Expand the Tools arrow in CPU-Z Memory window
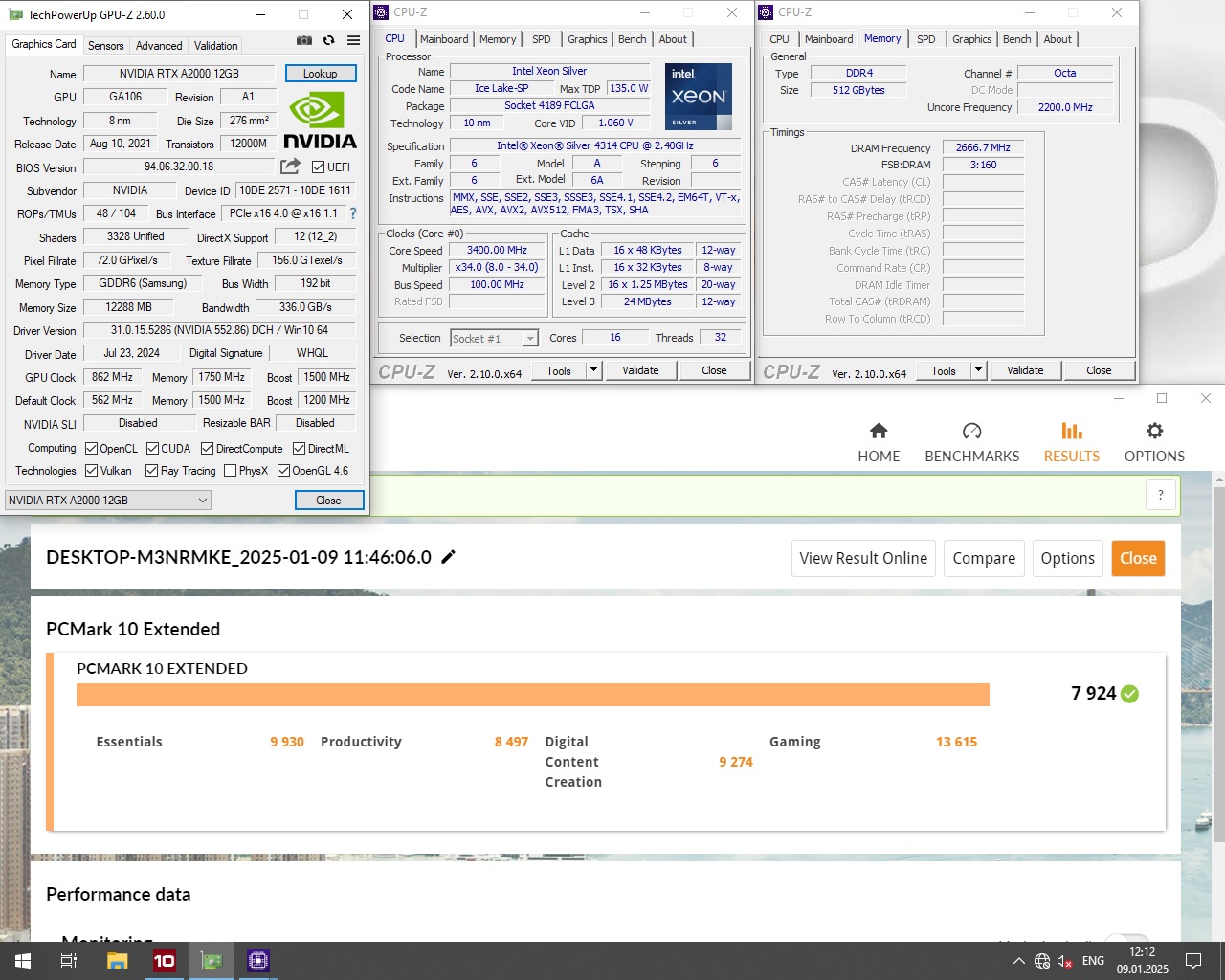This screenshot has width=1225, height=980. point(978,370)
